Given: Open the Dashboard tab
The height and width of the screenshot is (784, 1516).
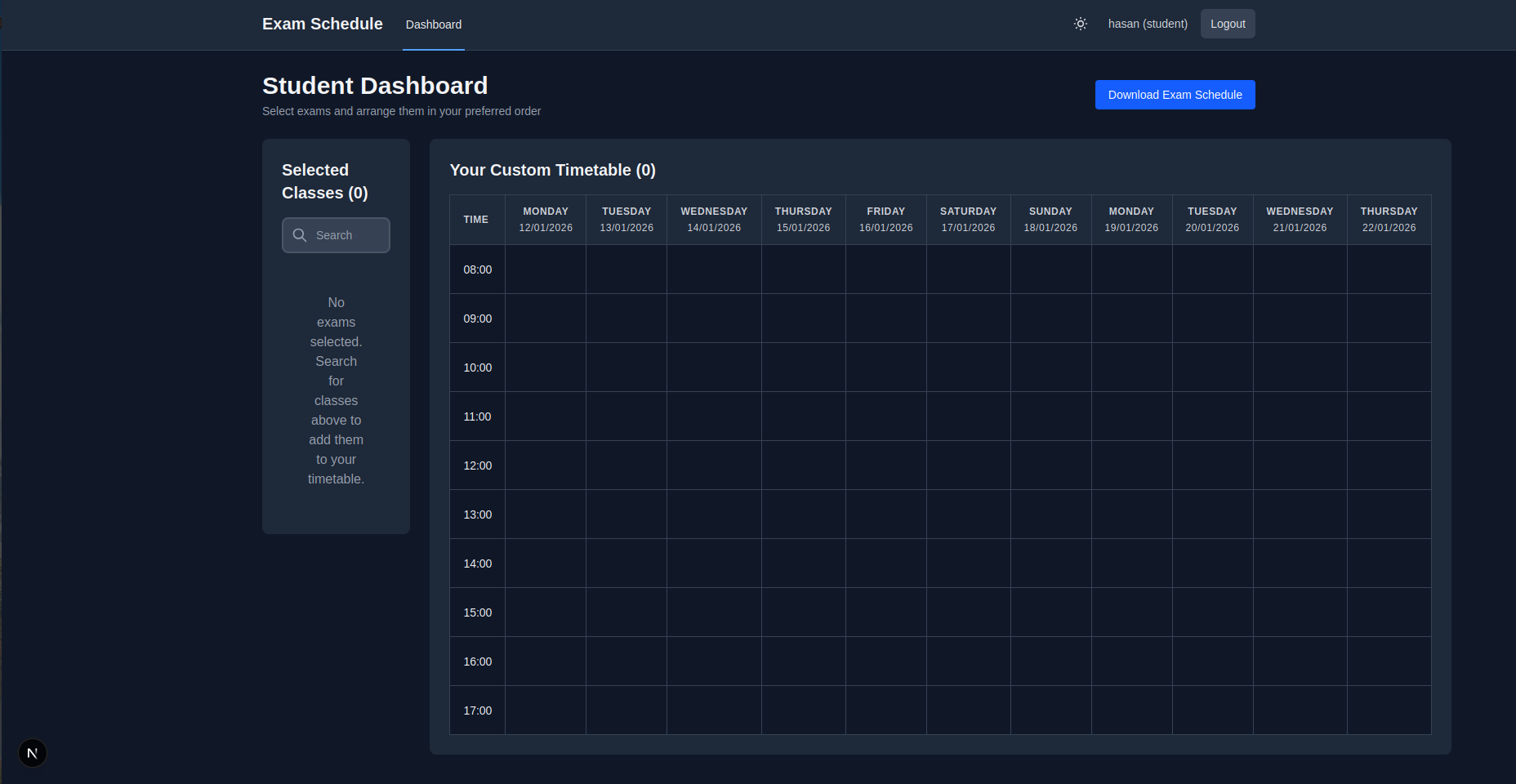Looking at the screenshot, I should click(x=433, y=24).
